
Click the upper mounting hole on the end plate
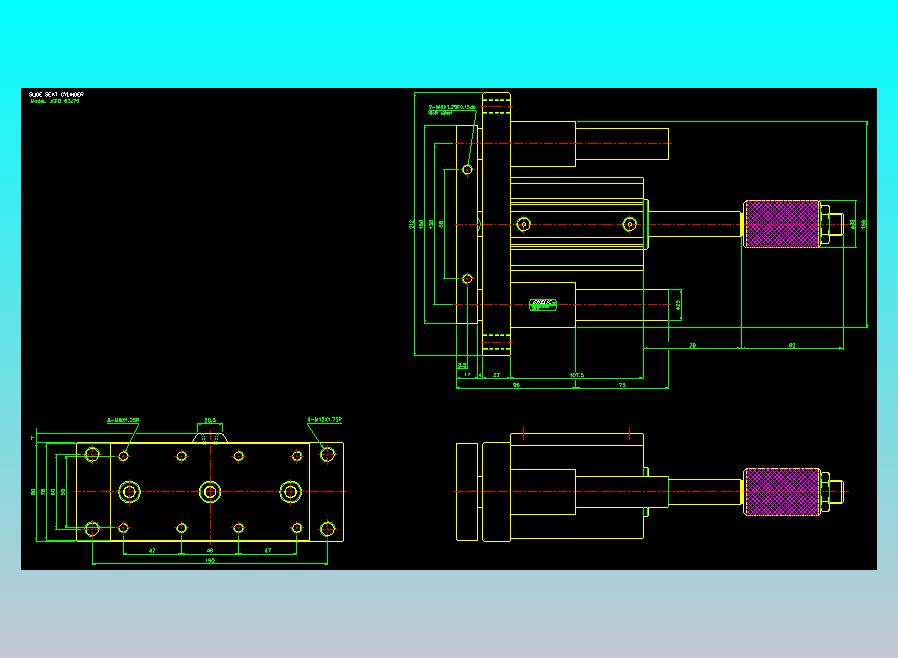467,170
